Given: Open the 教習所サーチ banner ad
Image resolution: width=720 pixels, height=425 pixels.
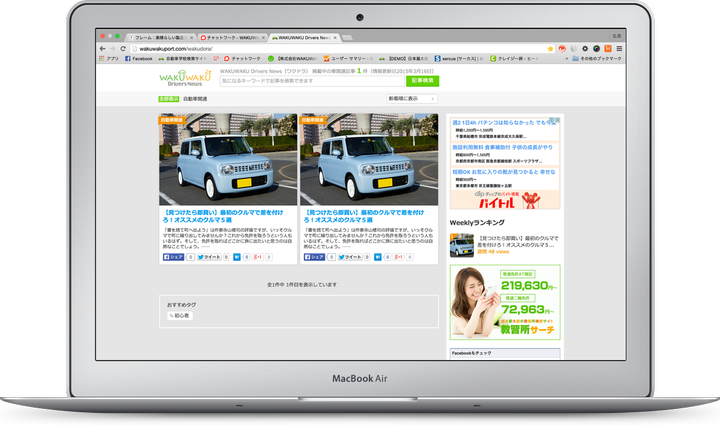Looking at the screenshot, I should pos(505,302).
